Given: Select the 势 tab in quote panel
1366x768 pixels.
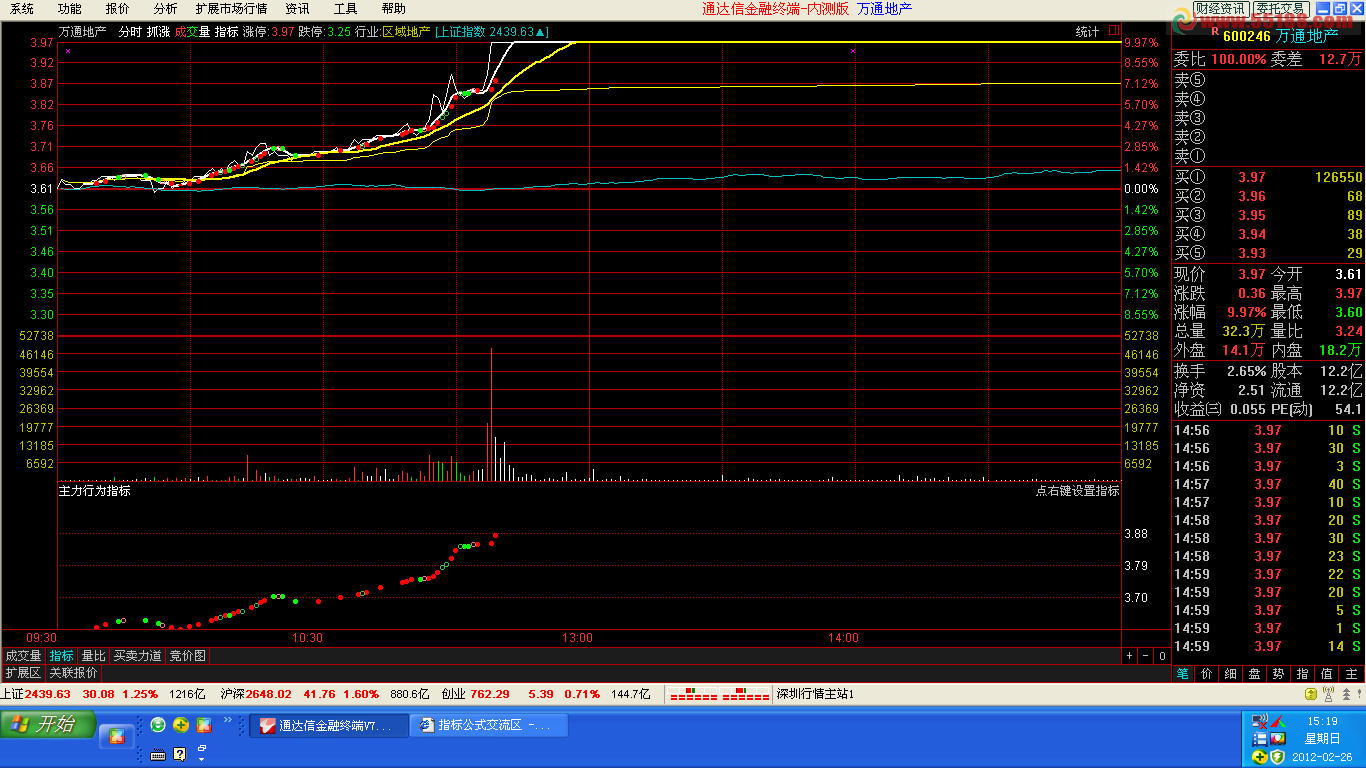Looking at the screenshot, I should tap(1279, 674).
